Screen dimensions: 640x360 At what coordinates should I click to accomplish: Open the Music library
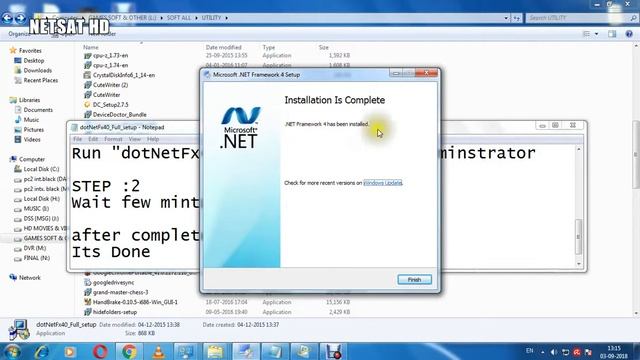pos(31,120)
